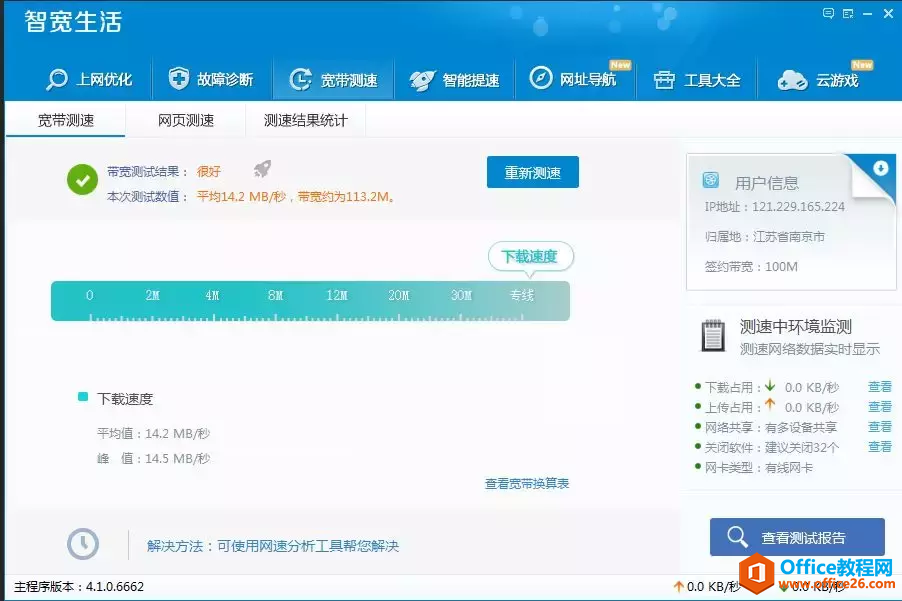Click the feedback speech bubble icon in title bar
The height and width of the screenshot is (601, 902).
(828, 13)
